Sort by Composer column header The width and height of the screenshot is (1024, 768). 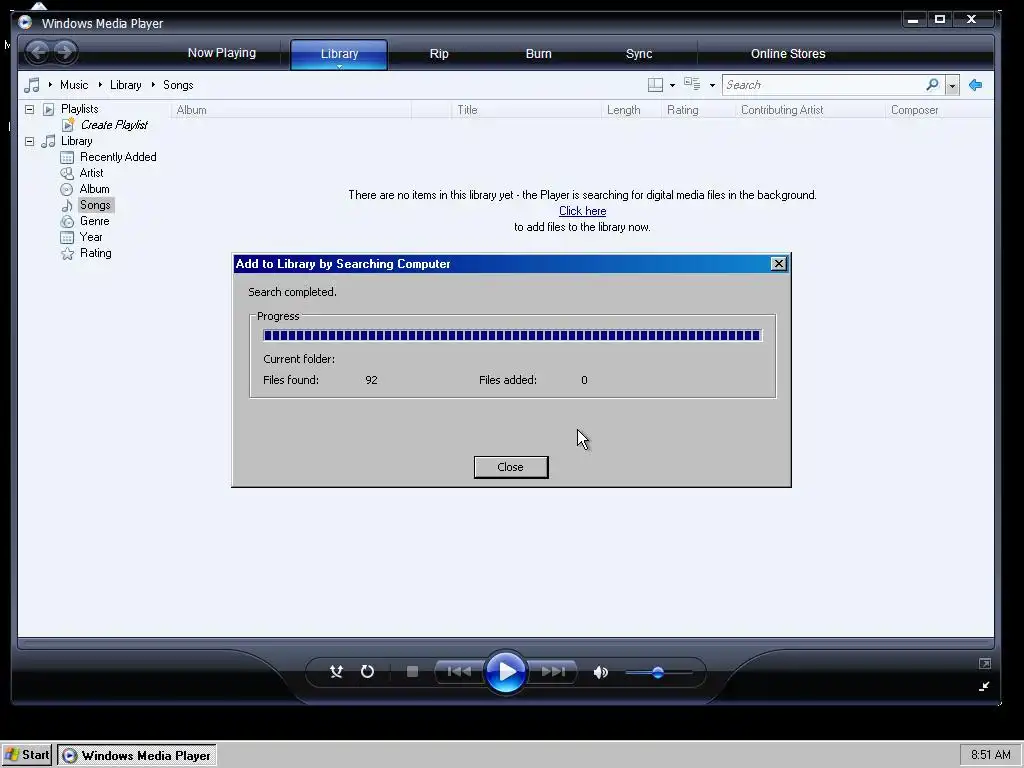coord(938,110)
